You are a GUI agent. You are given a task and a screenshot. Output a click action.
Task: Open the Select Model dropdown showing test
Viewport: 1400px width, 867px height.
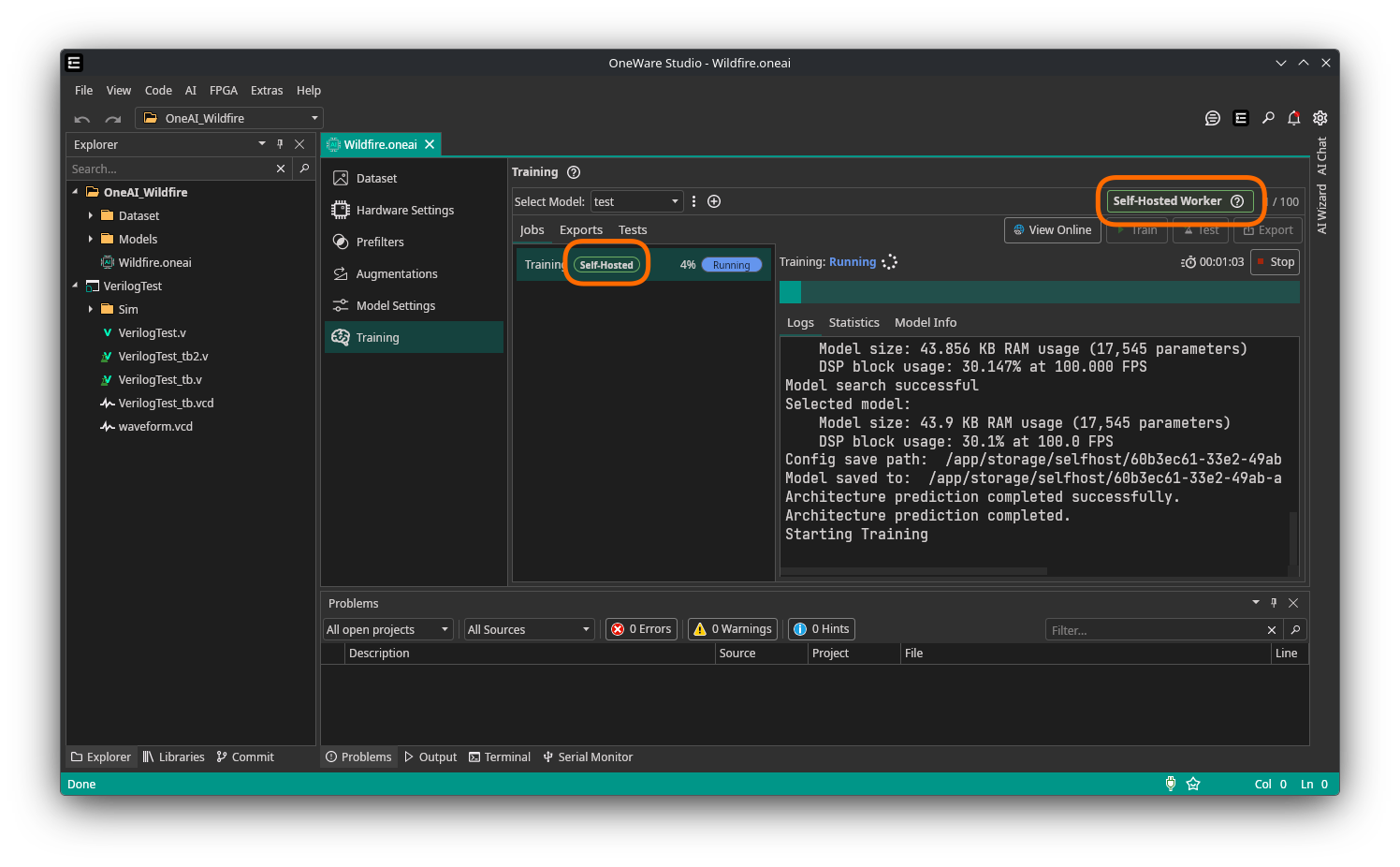point(636,200)
